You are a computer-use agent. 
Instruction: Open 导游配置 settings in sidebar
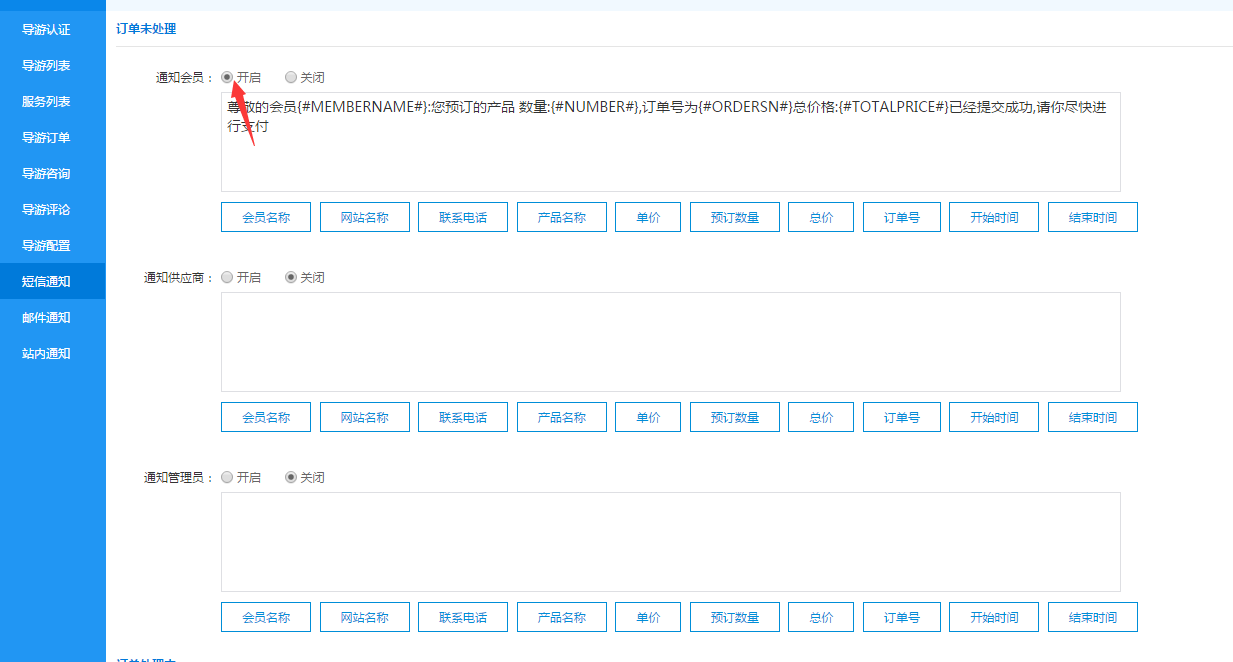pyautogui.click(x=46, y=246)
